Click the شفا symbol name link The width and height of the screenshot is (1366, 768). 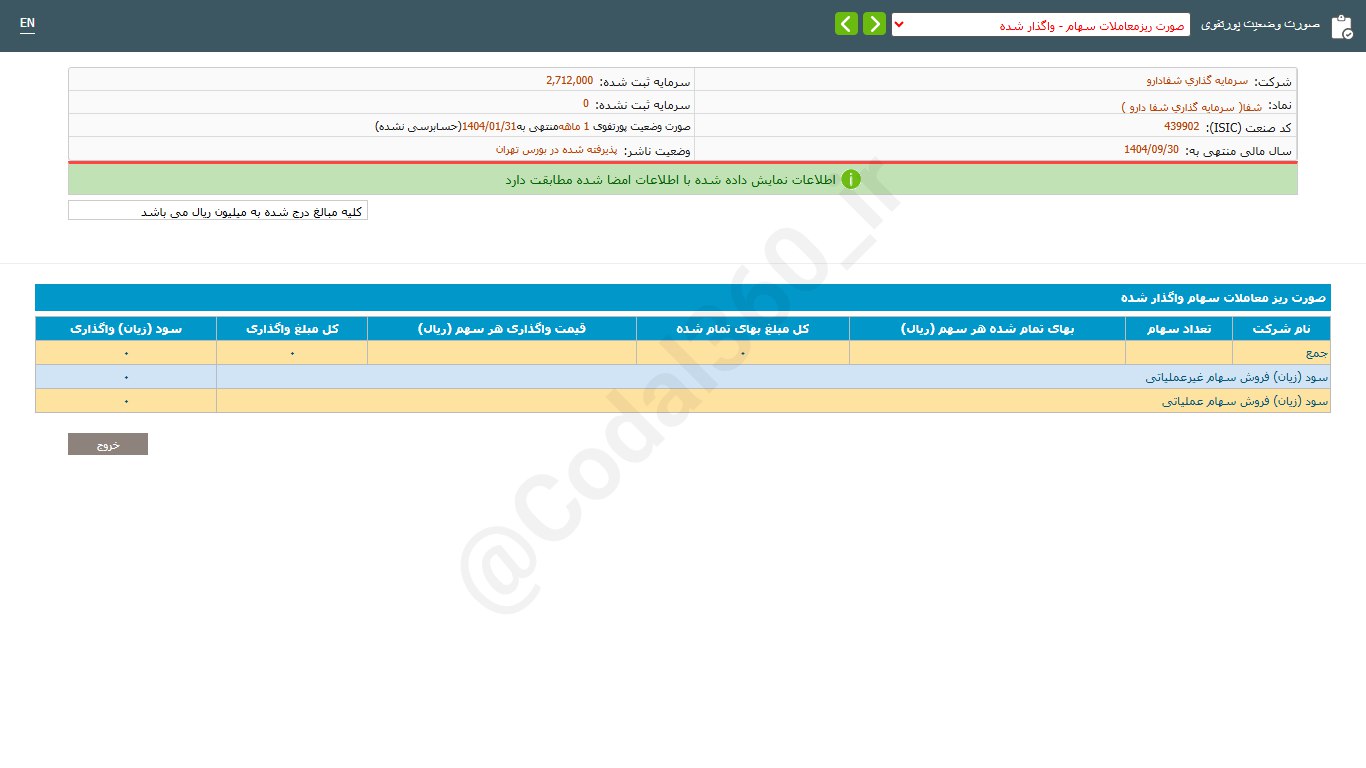[1191, 105]
